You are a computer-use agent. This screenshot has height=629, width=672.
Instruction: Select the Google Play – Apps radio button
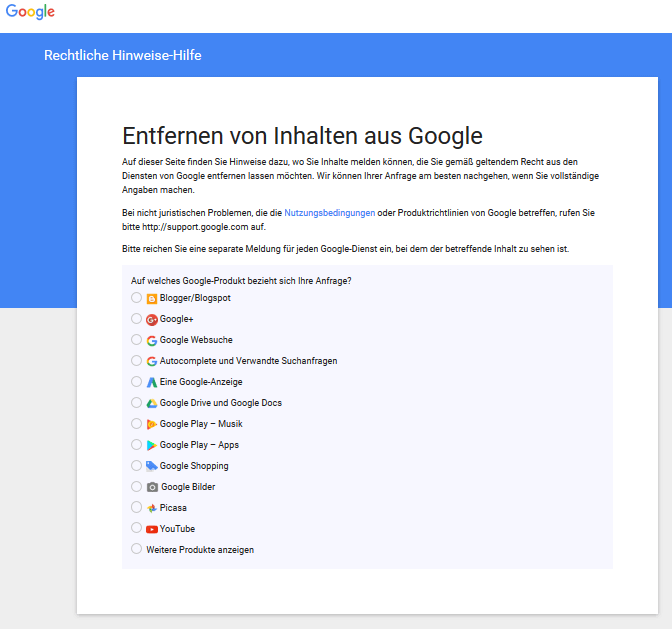point(136,444)
